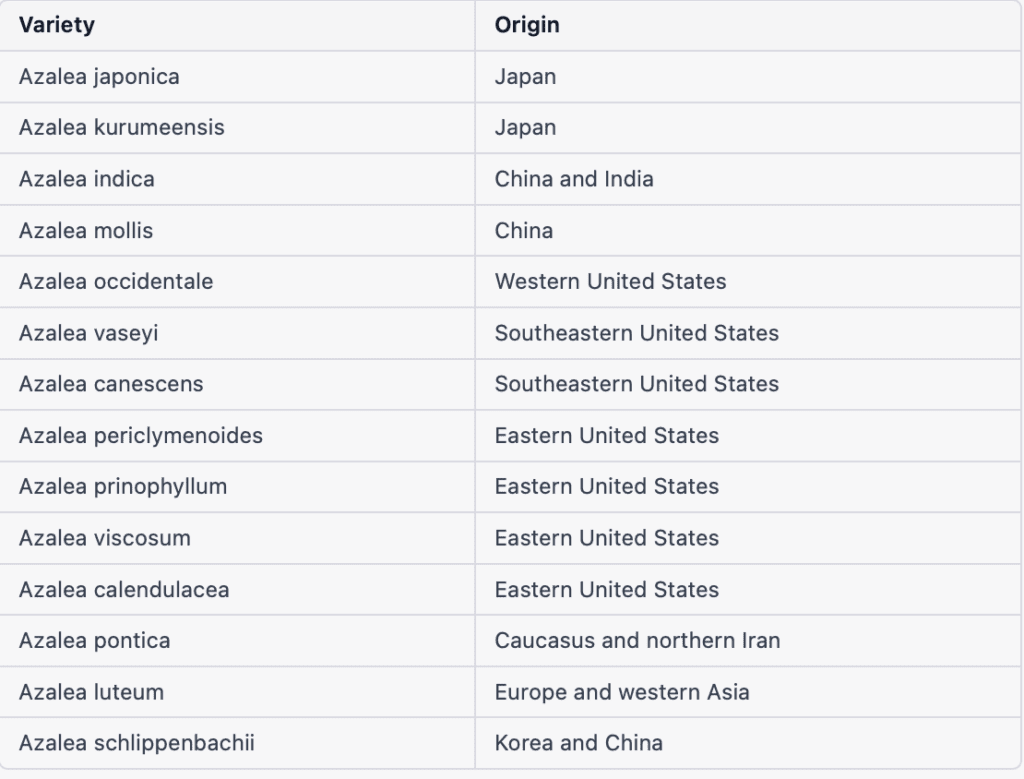Select the Azalea indica cell

tap(86, 179)
